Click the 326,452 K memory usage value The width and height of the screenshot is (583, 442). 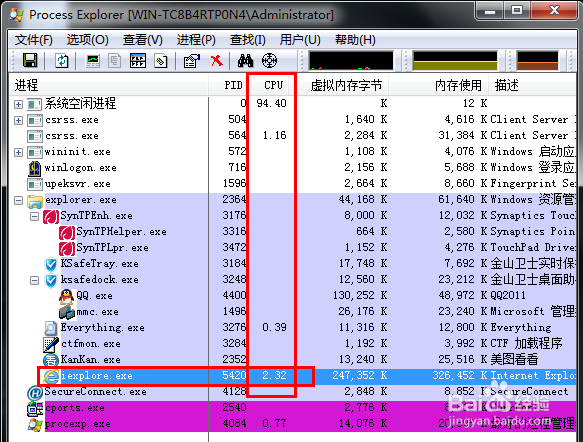[x=460, y=376]
